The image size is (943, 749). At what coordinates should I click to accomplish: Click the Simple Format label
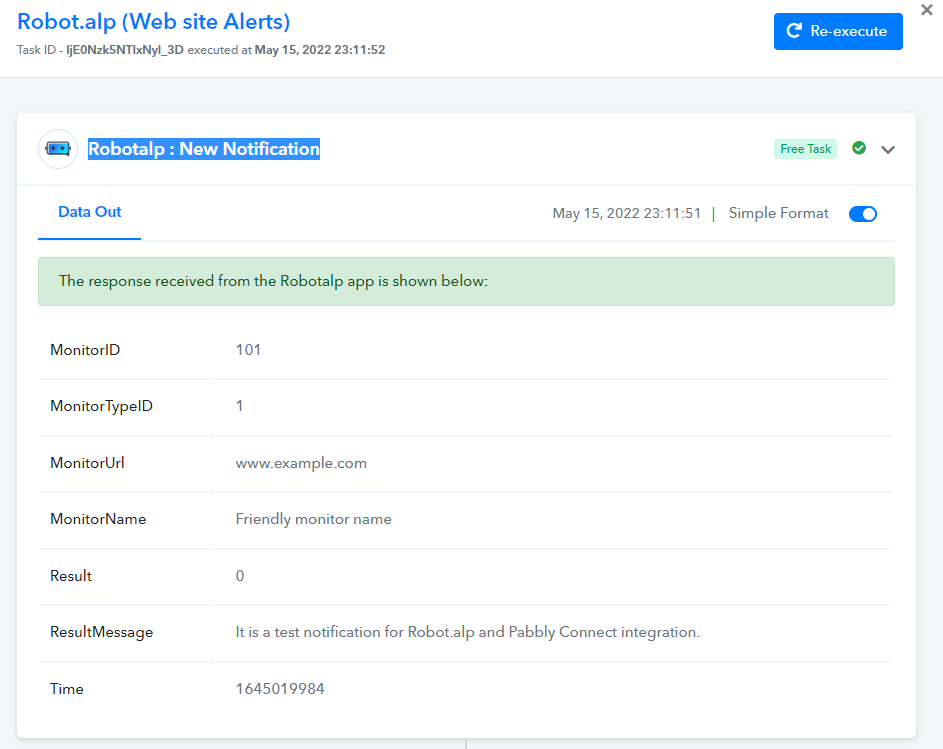778,213
